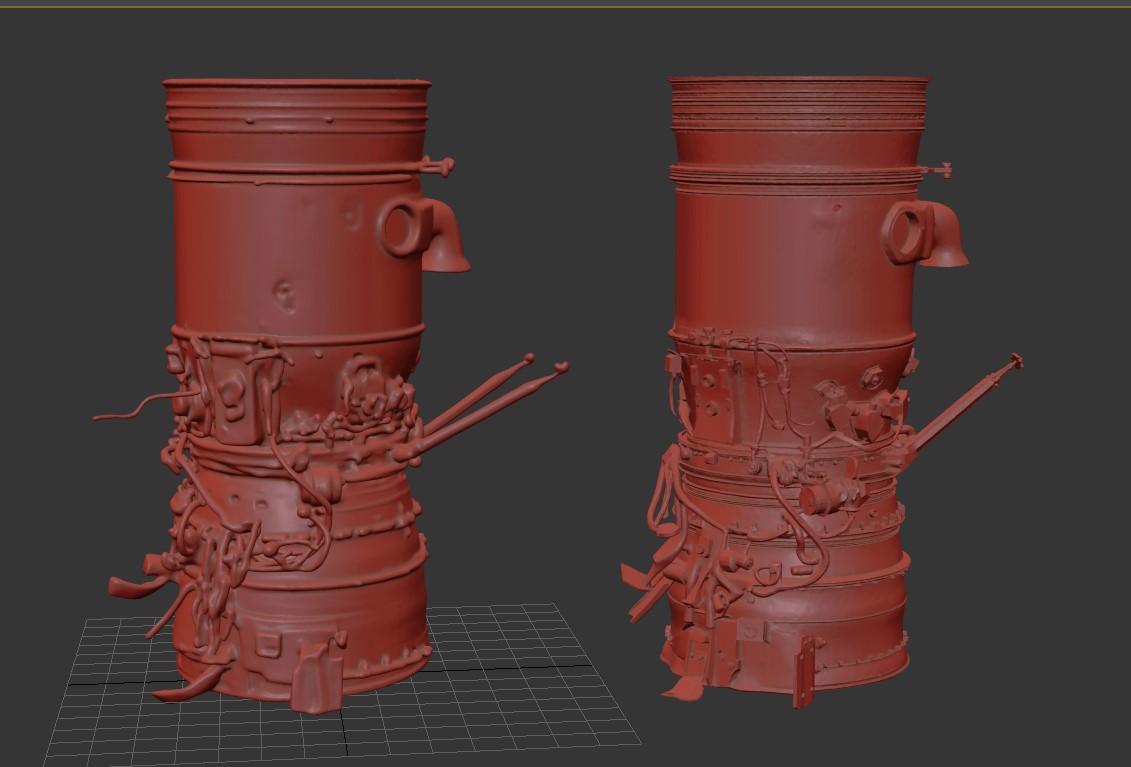Select the long rod tip on right model

(1016, 361)
